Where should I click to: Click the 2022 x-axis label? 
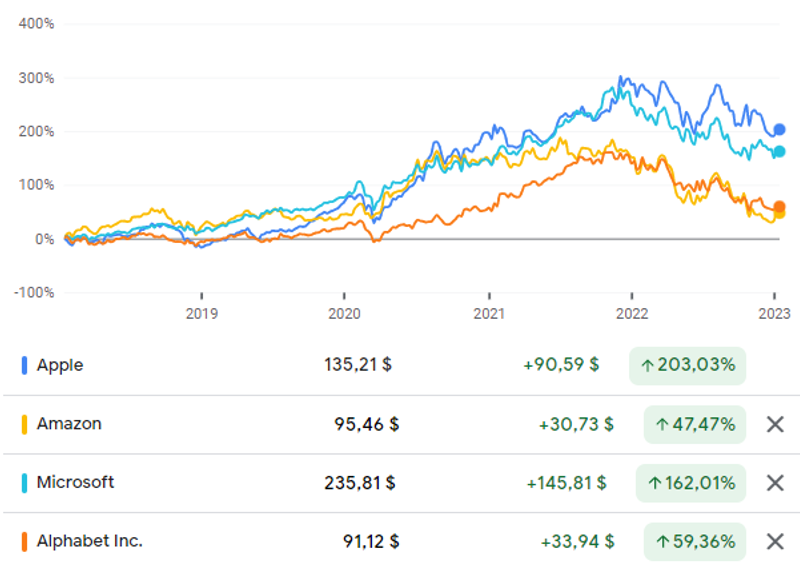click(x=632, y=313)
